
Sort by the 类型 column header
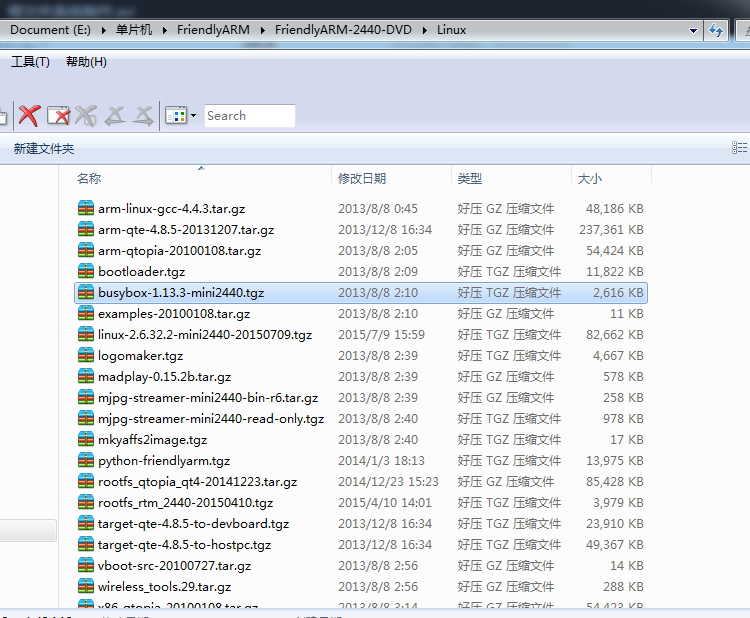[470, 178]
